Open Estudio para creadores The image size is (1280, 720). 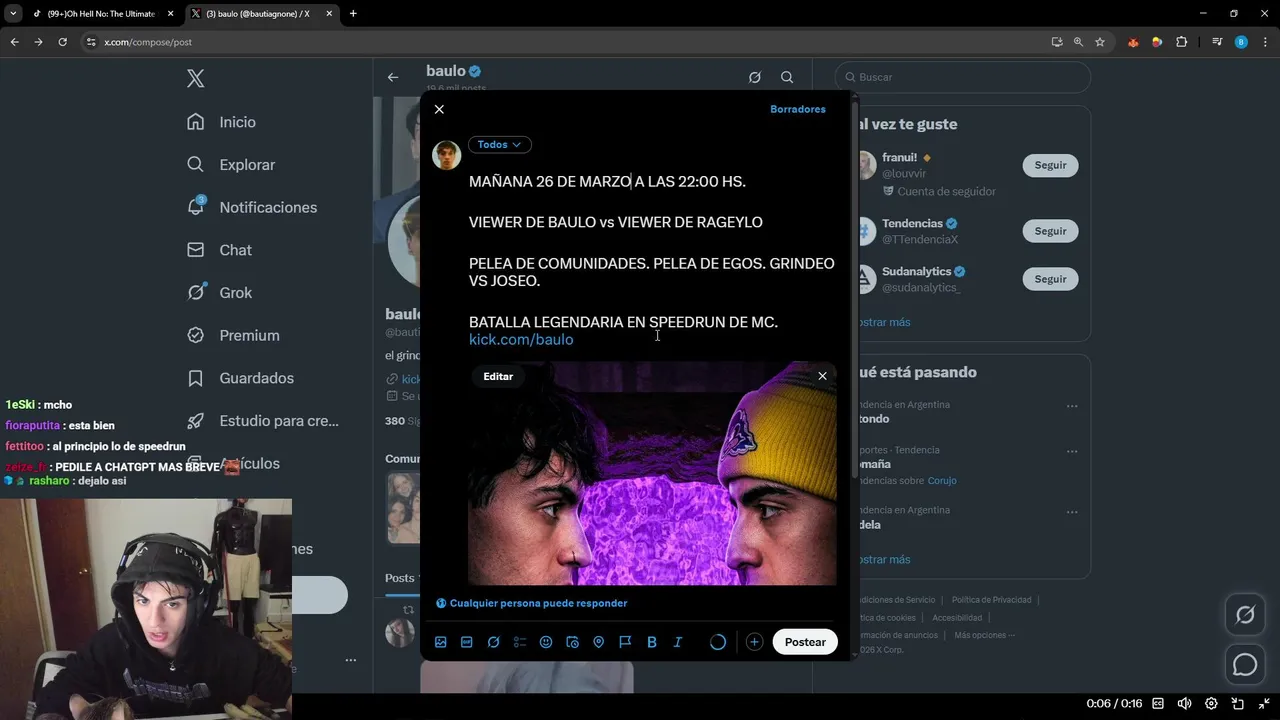(263, 421)
